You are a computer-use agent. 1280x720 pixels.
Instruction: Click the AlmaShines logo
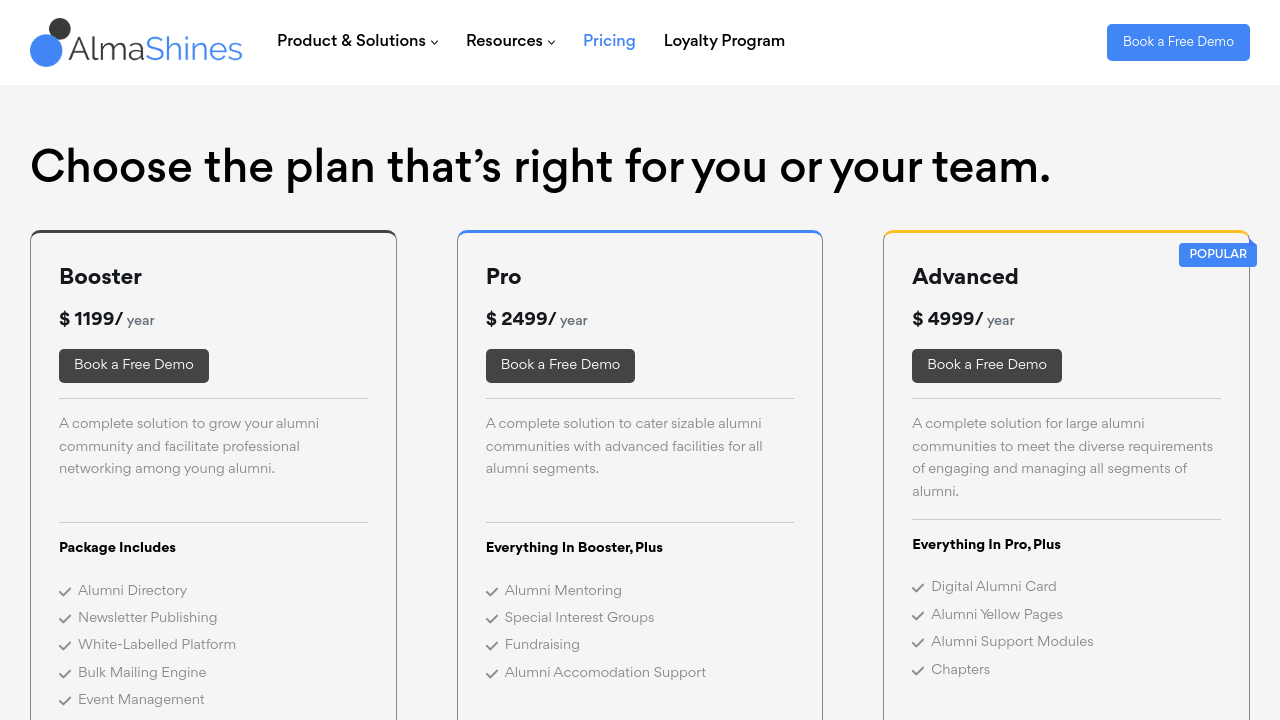tap(136, 43)
